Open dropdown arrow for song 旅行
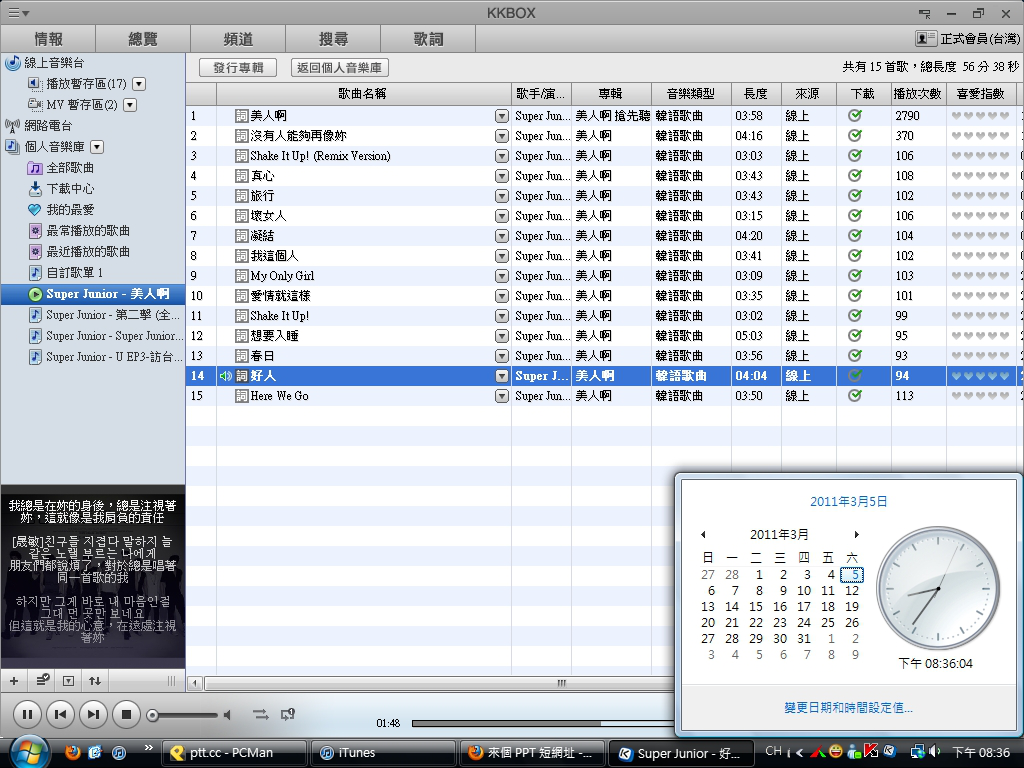 501,196
